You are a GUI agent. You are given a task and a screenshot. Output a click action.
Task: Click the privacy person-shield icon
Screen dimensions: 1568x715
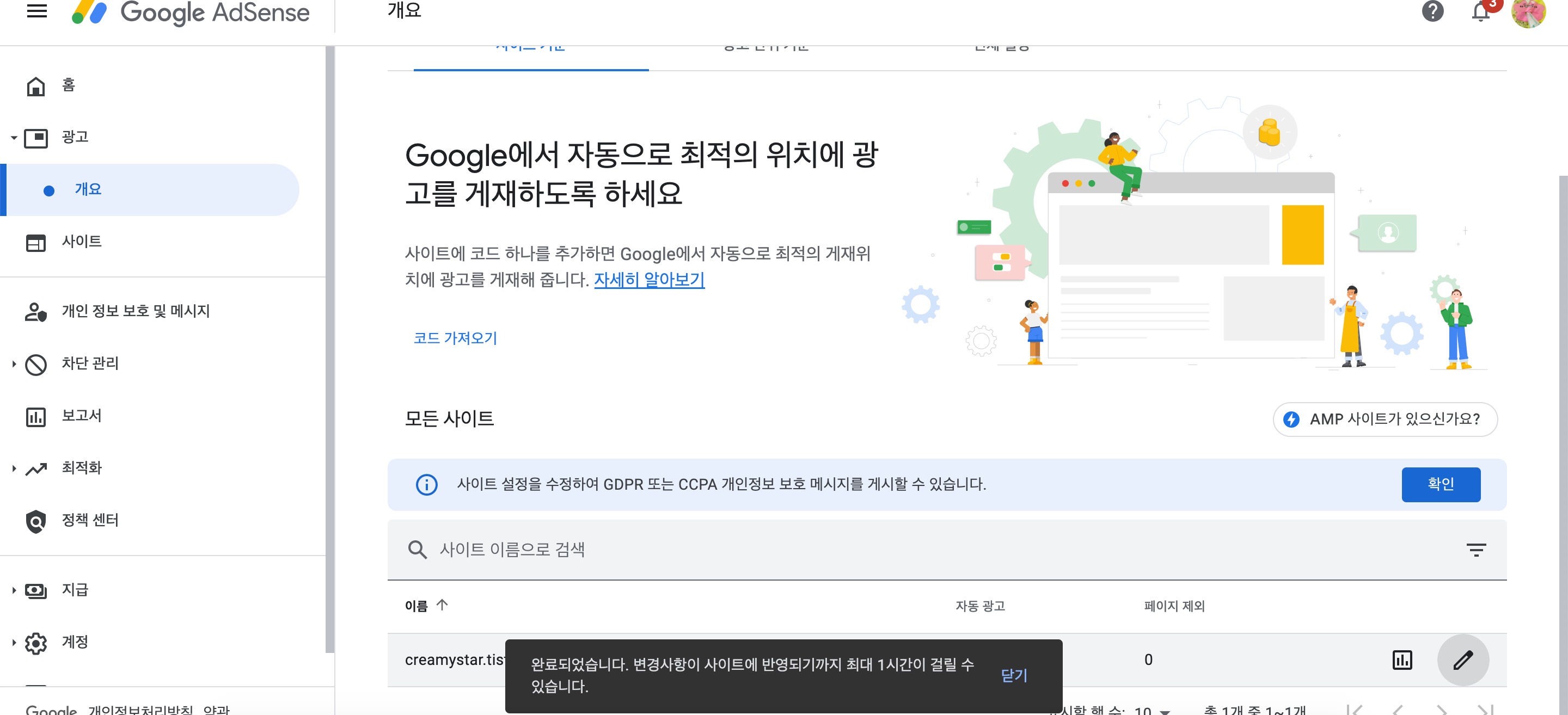point(36,312)
